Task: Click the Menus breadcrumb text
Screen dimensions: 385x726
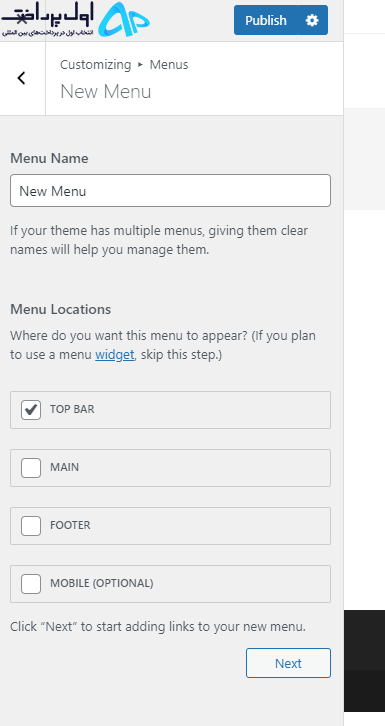Action: [x=169, y=64]
